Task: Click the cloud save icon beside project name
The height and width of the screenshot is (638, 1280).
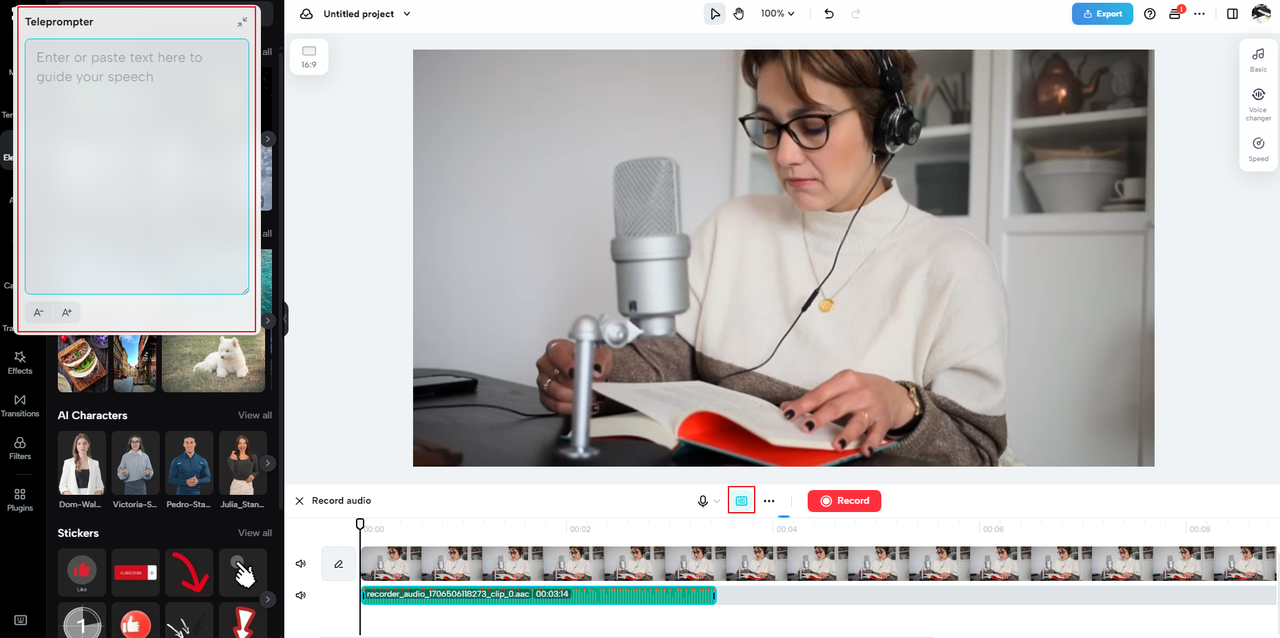Action: [306, 14]
